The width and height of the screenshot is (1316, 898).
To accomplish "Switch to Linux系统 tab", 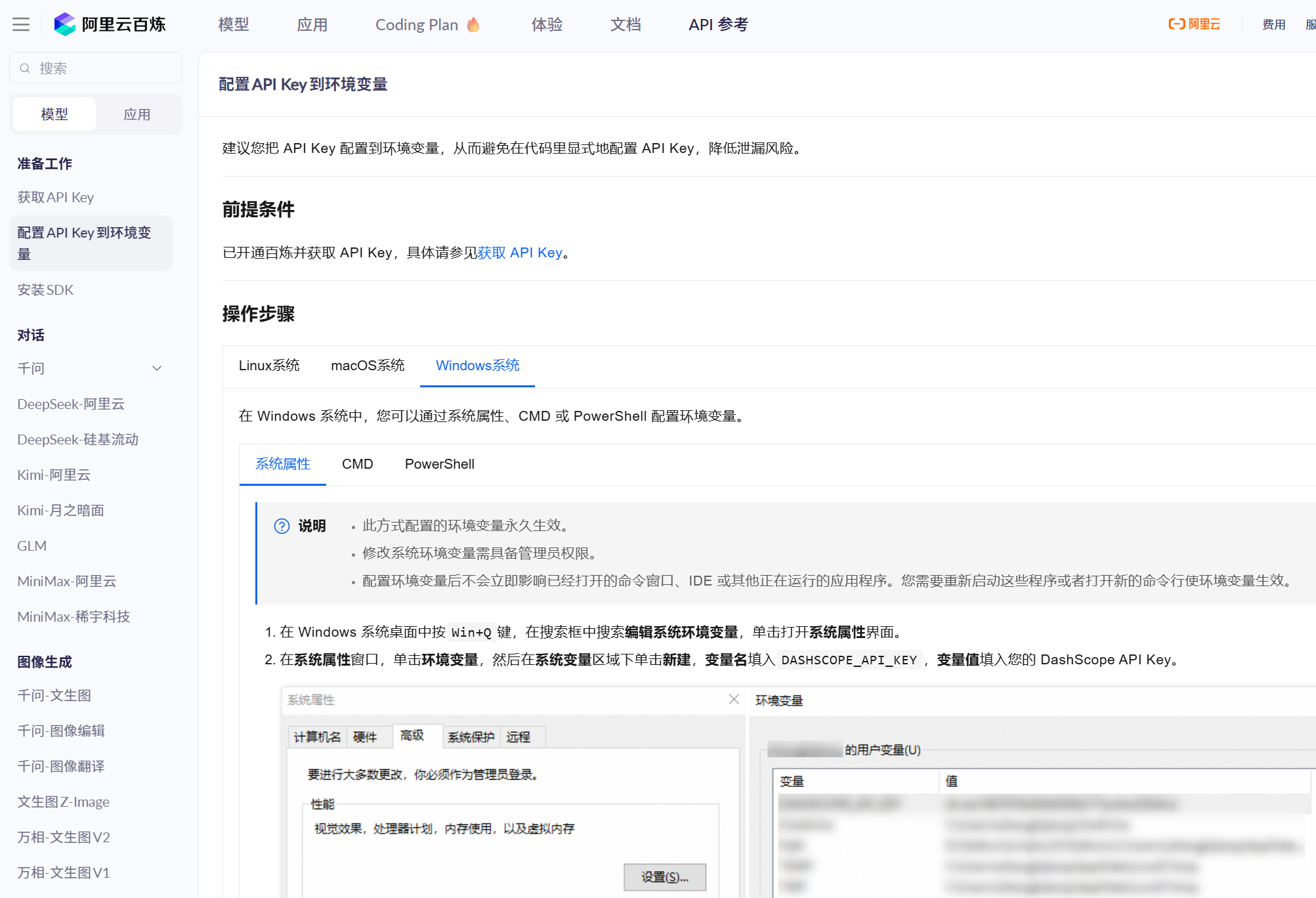I will (269, 366).
